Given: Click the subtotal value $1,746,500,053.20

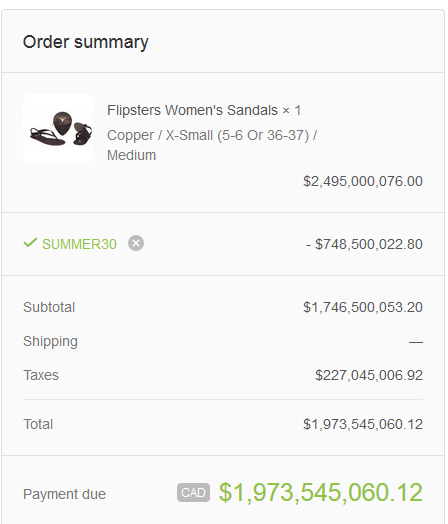Looking at the screenshot, I should pyautogui.click(x=363, y=307).
